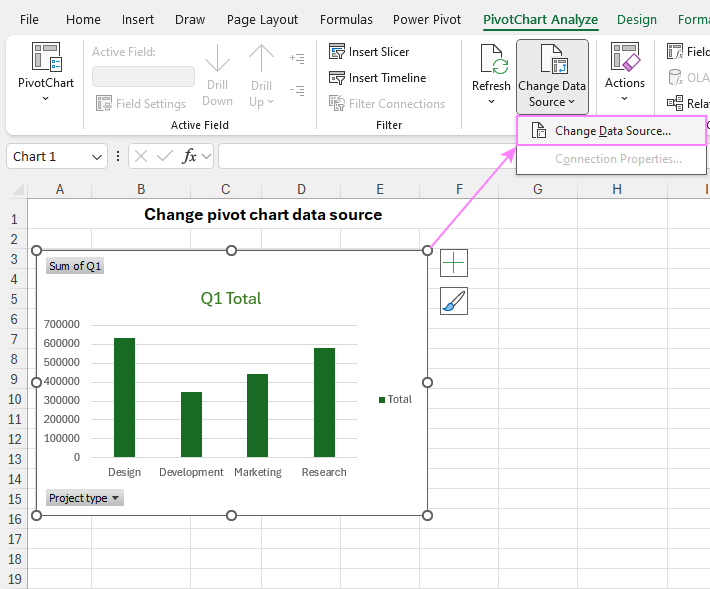Image resolution: width=710 pixels, height=589 pixels.
Task: Switch to the Draw tab
Action: click(190, 19)
